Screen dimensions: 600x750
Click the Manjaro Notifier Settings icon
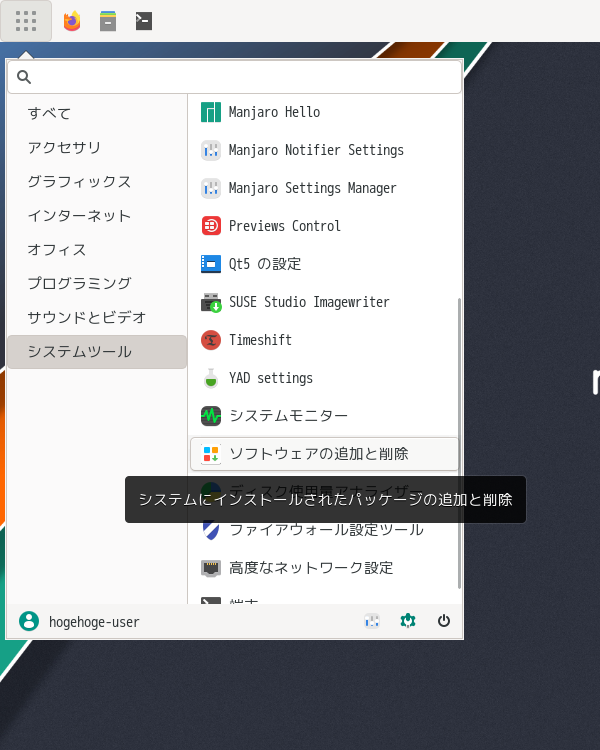pyautogui.click(x=211, y=150)
